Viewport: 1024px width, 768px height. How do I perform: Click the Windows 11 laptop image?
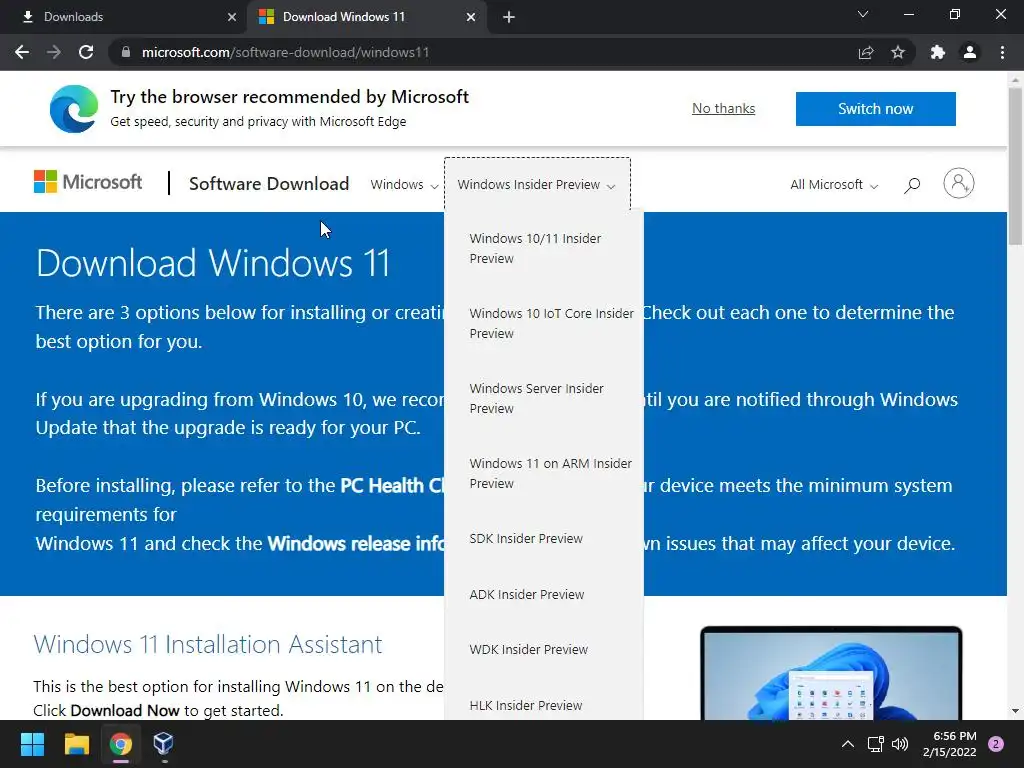coord(831,673)
